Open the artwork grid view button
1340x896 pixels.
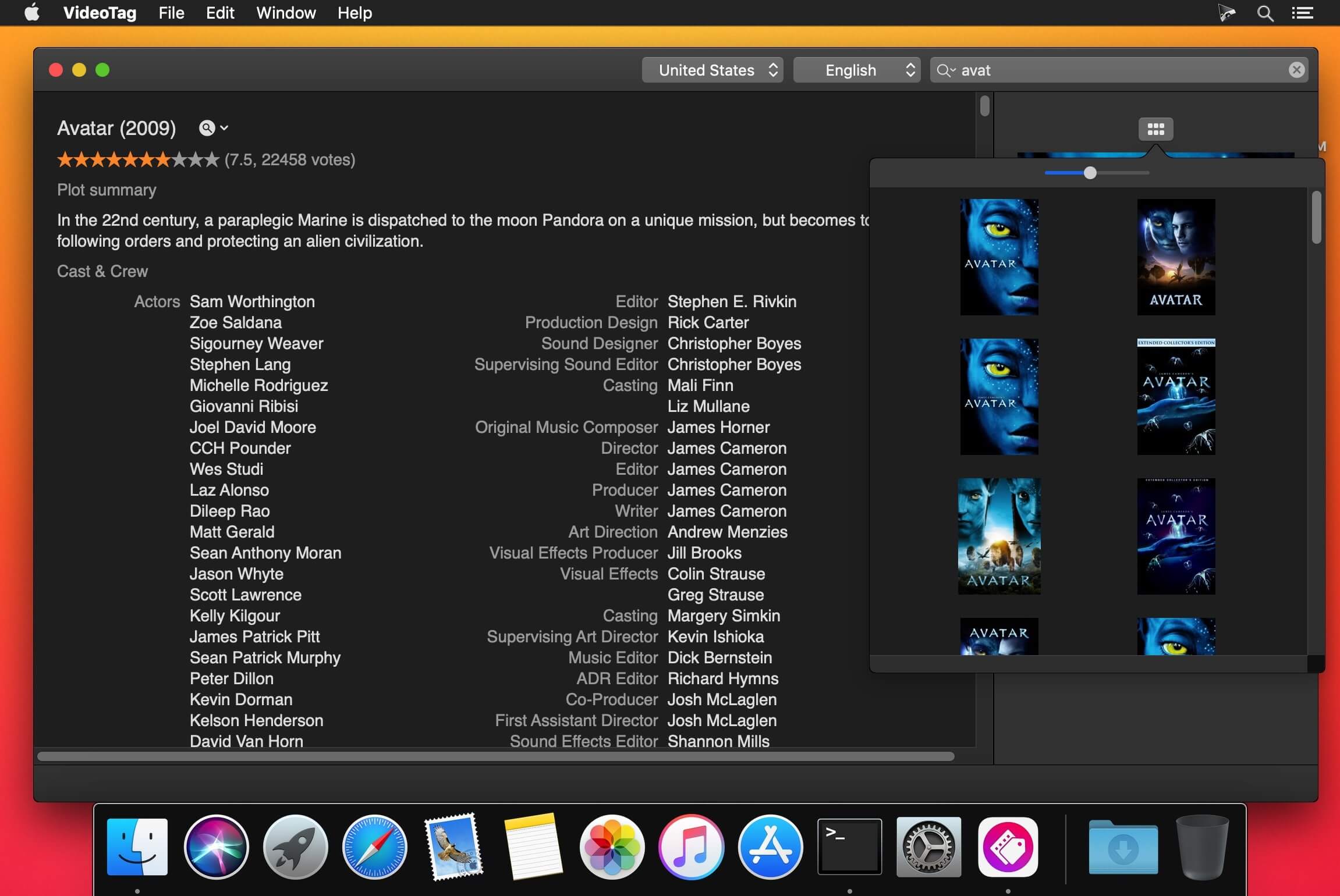pos(1155,129)
